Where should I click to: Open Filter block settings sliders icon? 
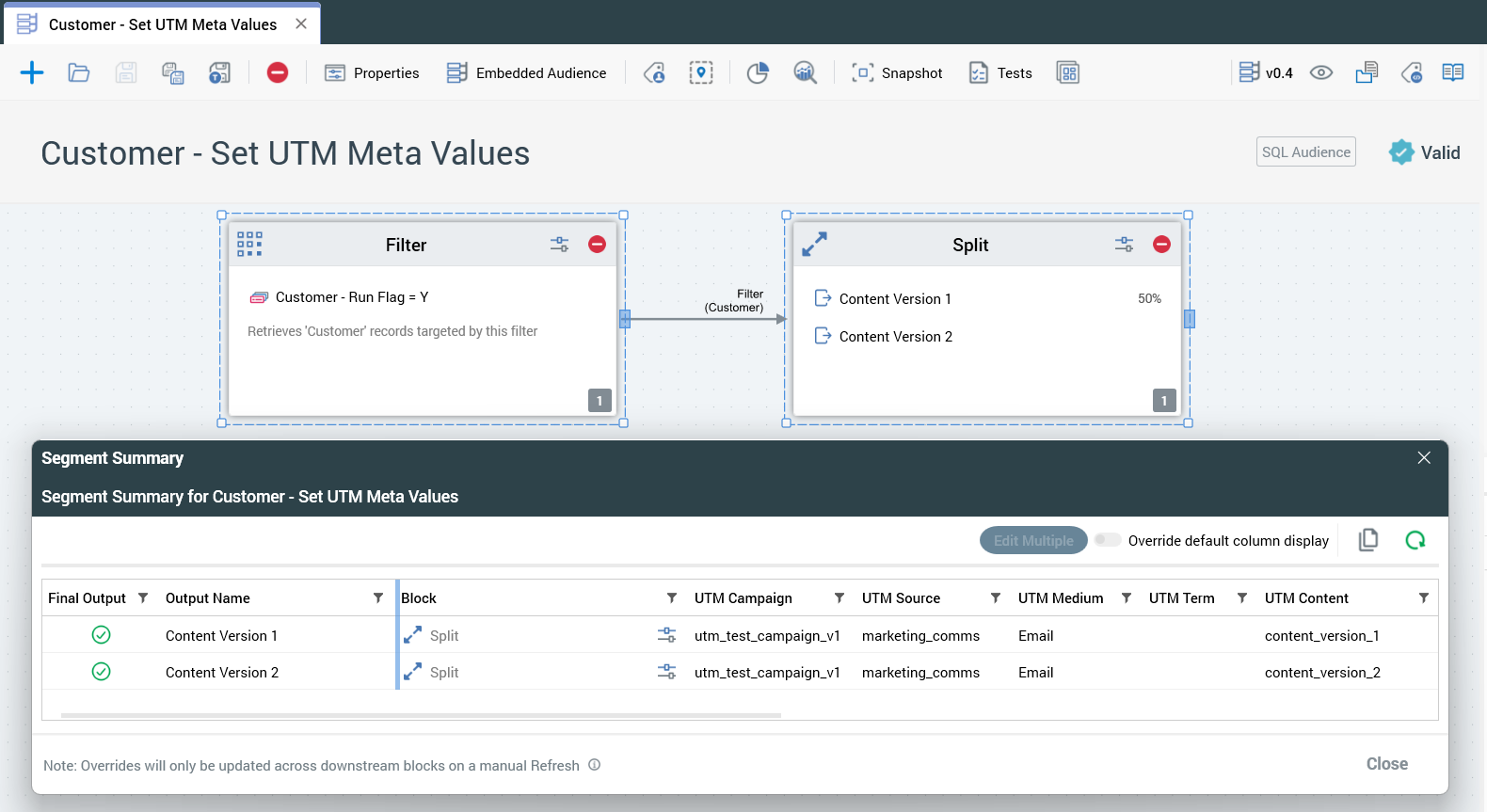[x=559, y=245]
